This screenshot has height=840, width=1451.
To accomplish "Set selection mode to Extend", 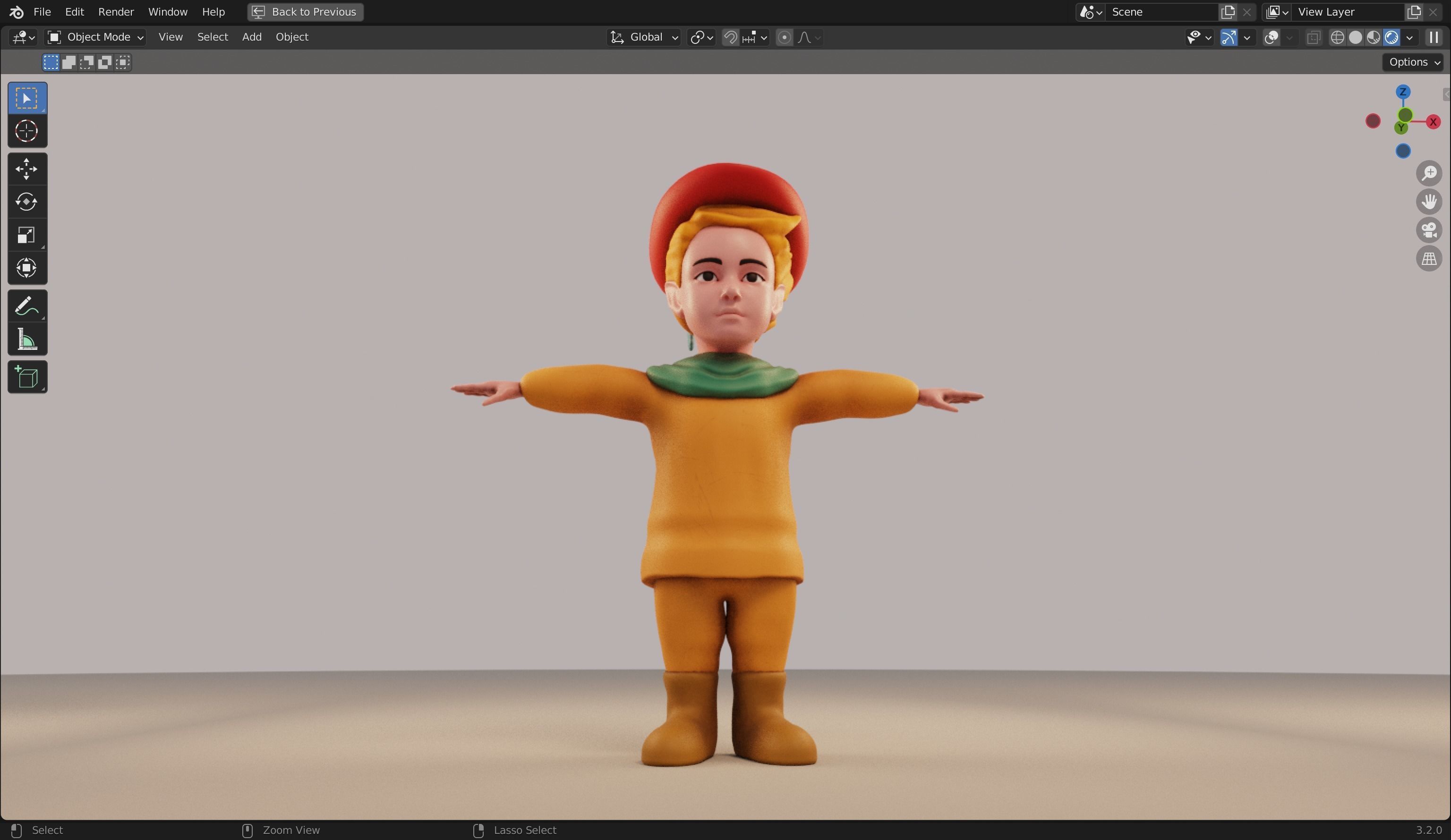I will point(68,62).
